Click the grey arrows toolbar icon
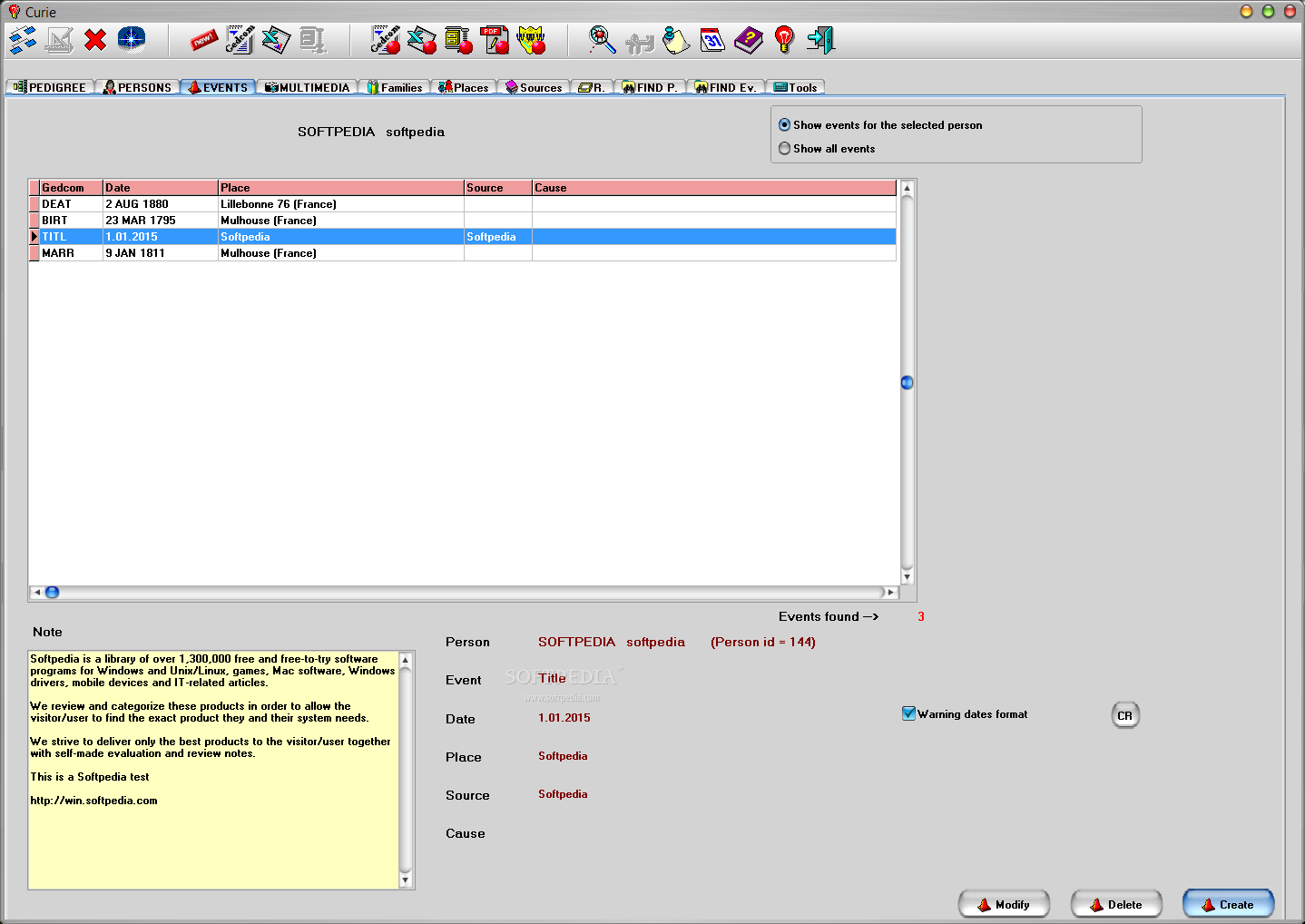Image resolution: width=1305 pixels, height=924 pixels. (x=640, y=42)
